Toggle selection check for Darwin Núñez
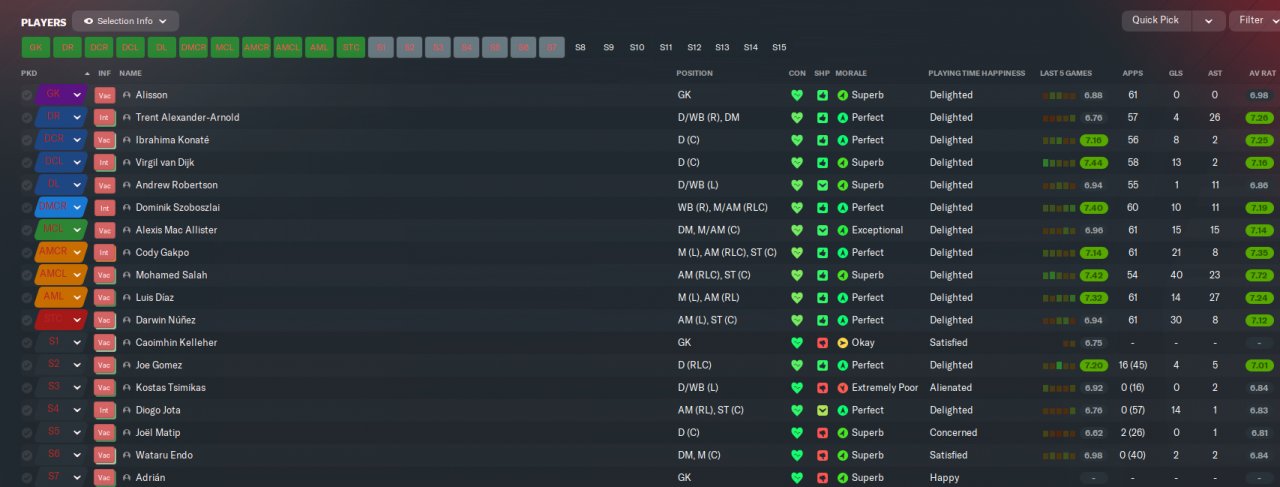Viewport: 1280px width, 487px height. tap(27, 320)
